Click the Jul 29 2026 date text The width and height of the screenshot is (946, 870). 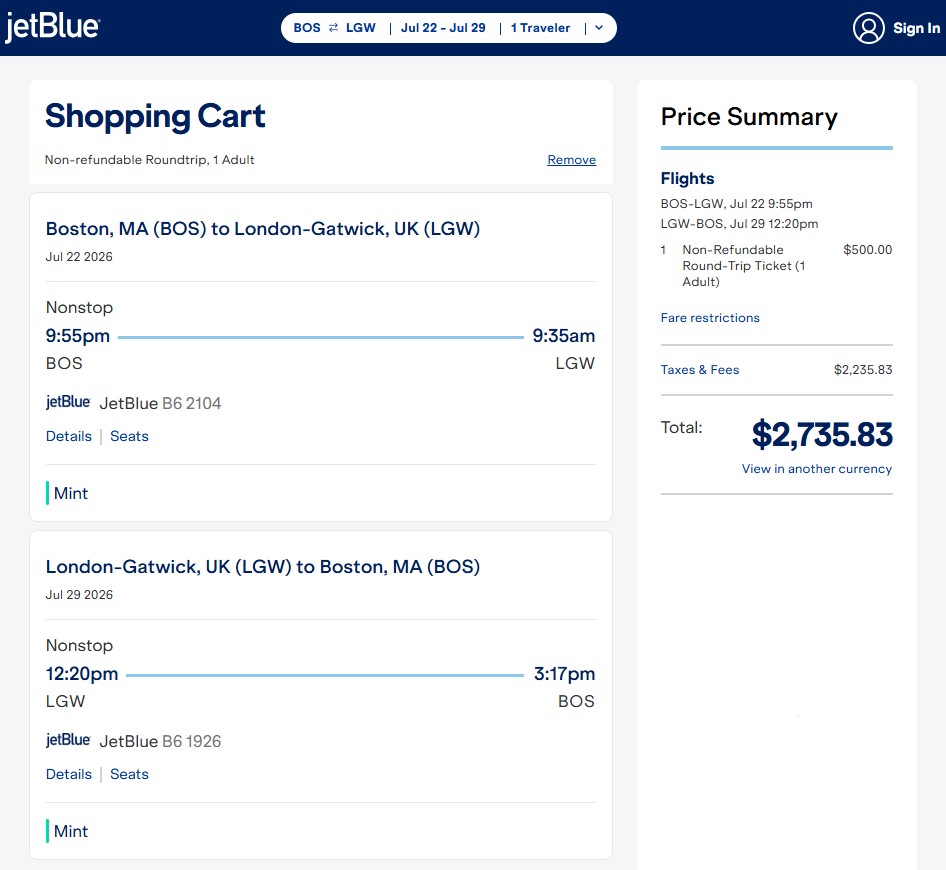79,595
